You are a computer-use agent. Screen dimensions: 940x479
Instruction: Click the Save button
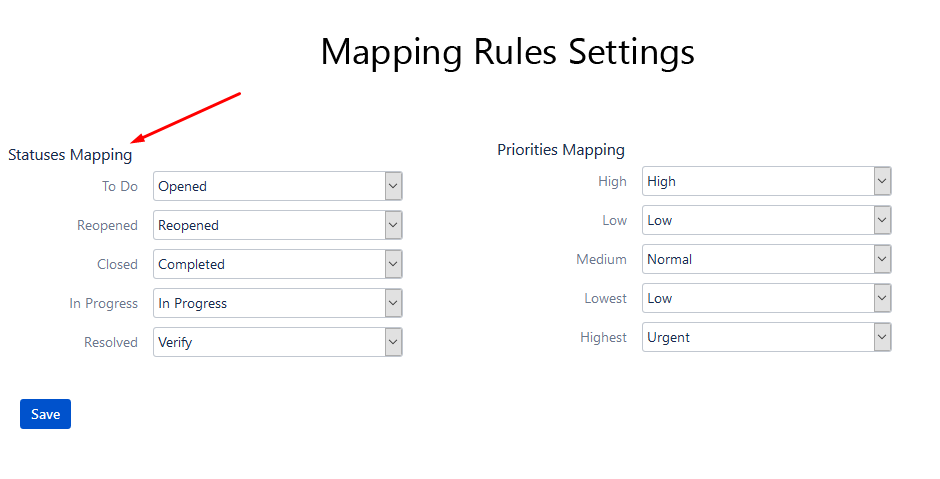point(45,414)
